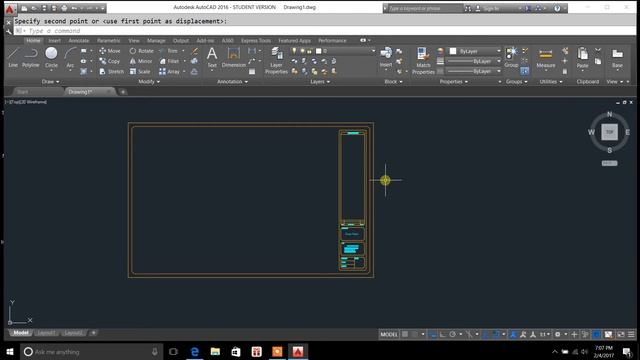
Task: Open Microsoft Edge from taskbar
Action: pyautogui.click(x=195, y=351)
